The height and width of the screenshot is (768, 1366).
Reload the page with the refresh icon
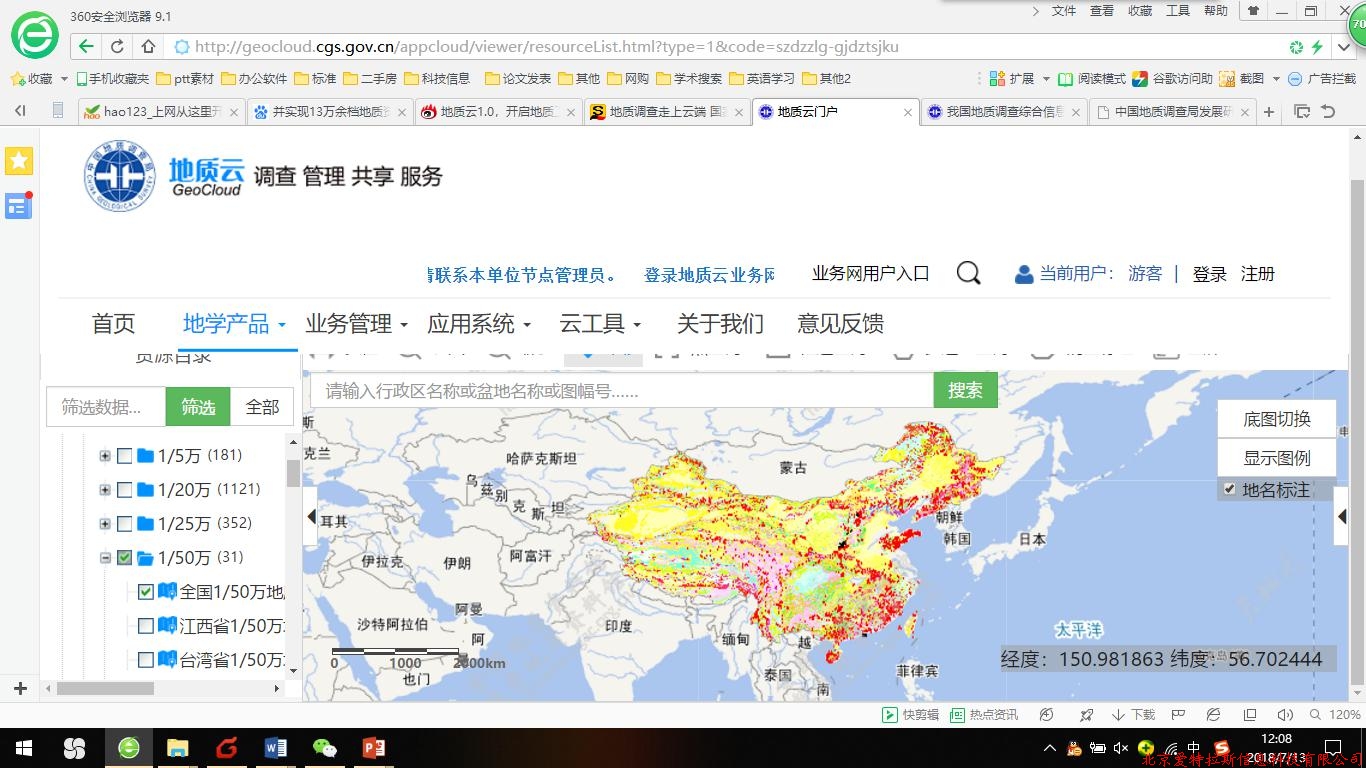(x=117, y=46)
